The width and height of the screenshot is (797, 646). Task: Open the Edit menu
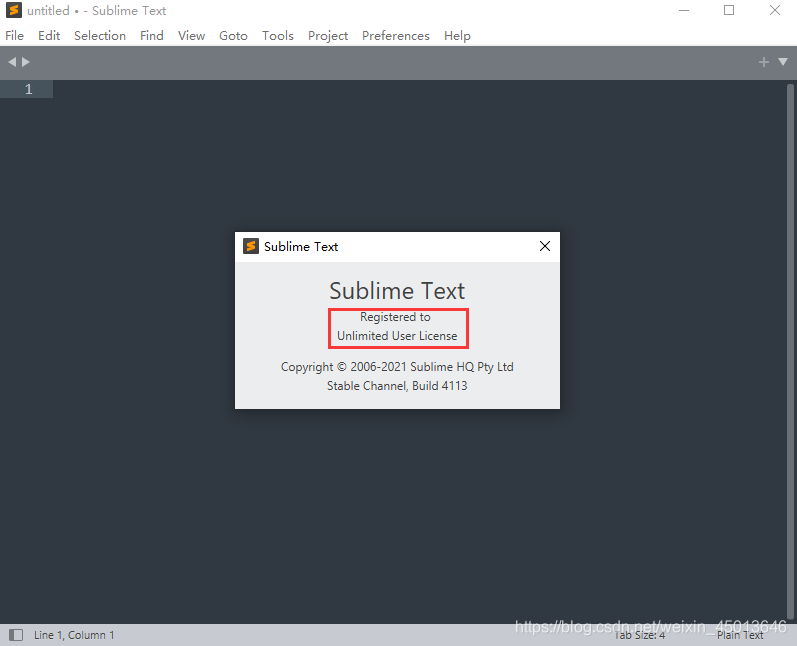coord(49,36)
